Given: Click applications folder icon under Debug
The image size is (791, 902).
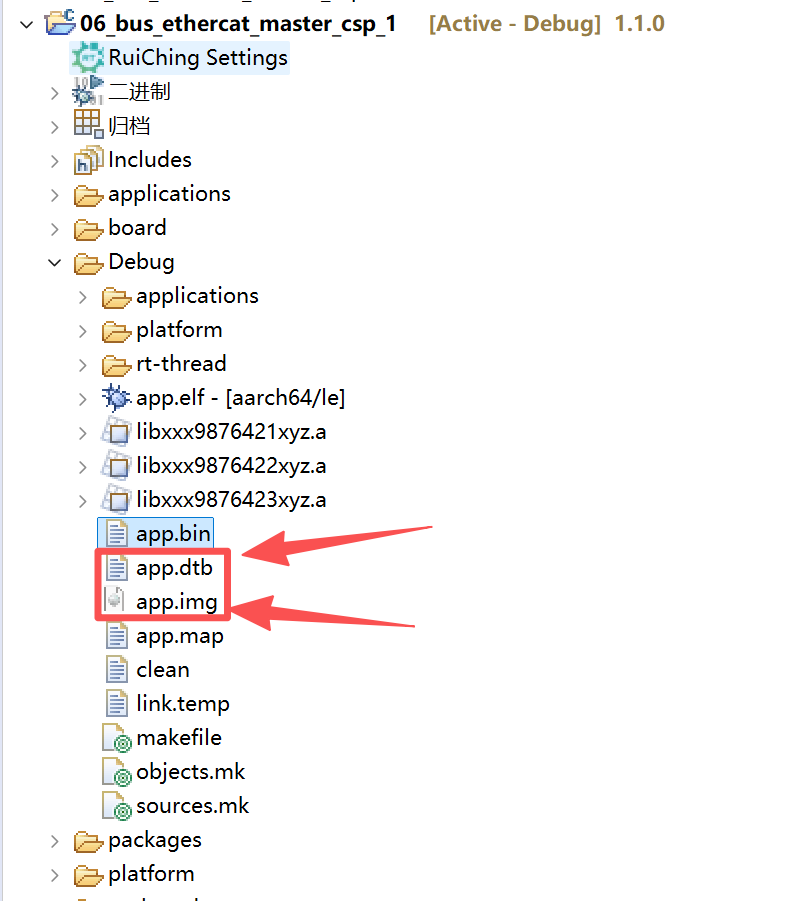Looking at the screenshot, I should (116, 297).
